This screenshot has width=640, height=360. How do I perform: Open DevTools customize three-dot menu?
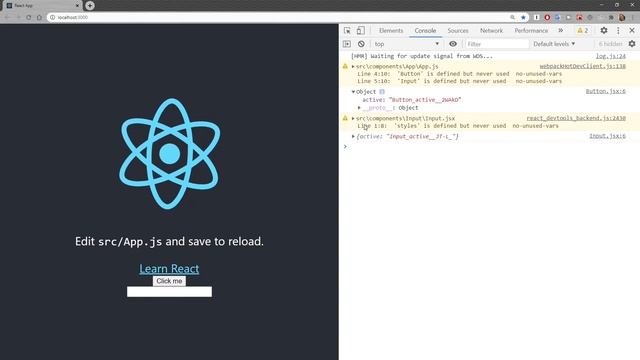click(618, 31)
